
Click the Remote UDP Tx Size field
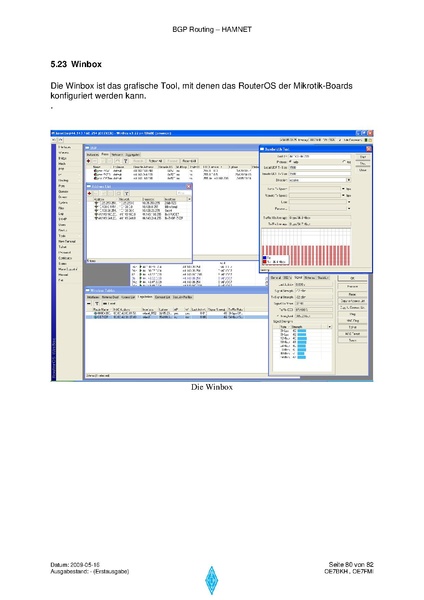point(320,174)
